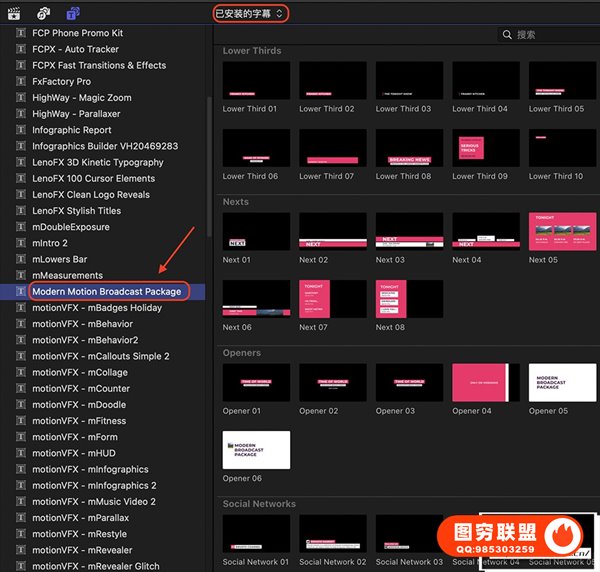Click title icon next to Infographic Report

(x=20, y=130)
